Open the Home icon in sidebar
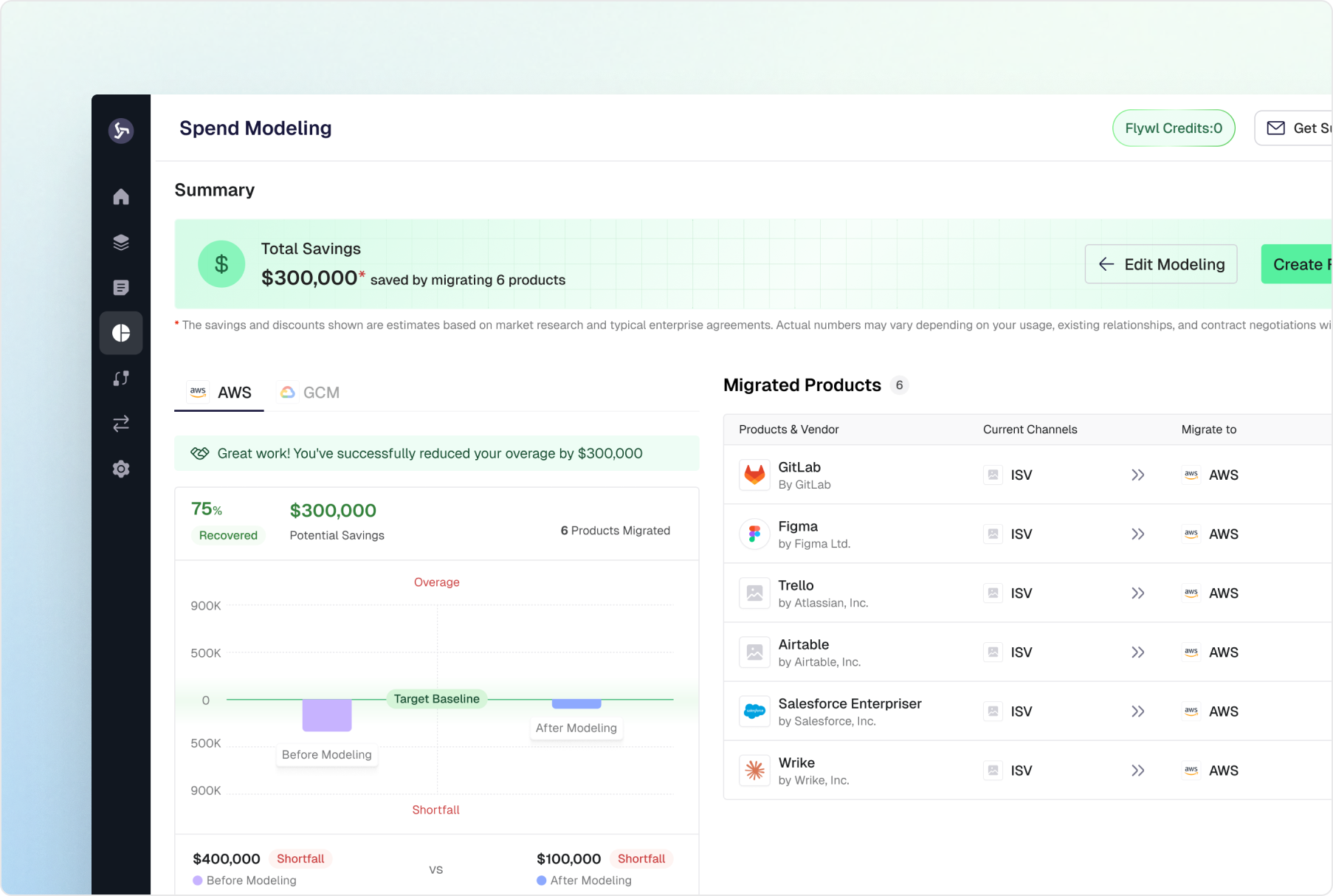The image size is (1333, 896). [x=121, y=196]
